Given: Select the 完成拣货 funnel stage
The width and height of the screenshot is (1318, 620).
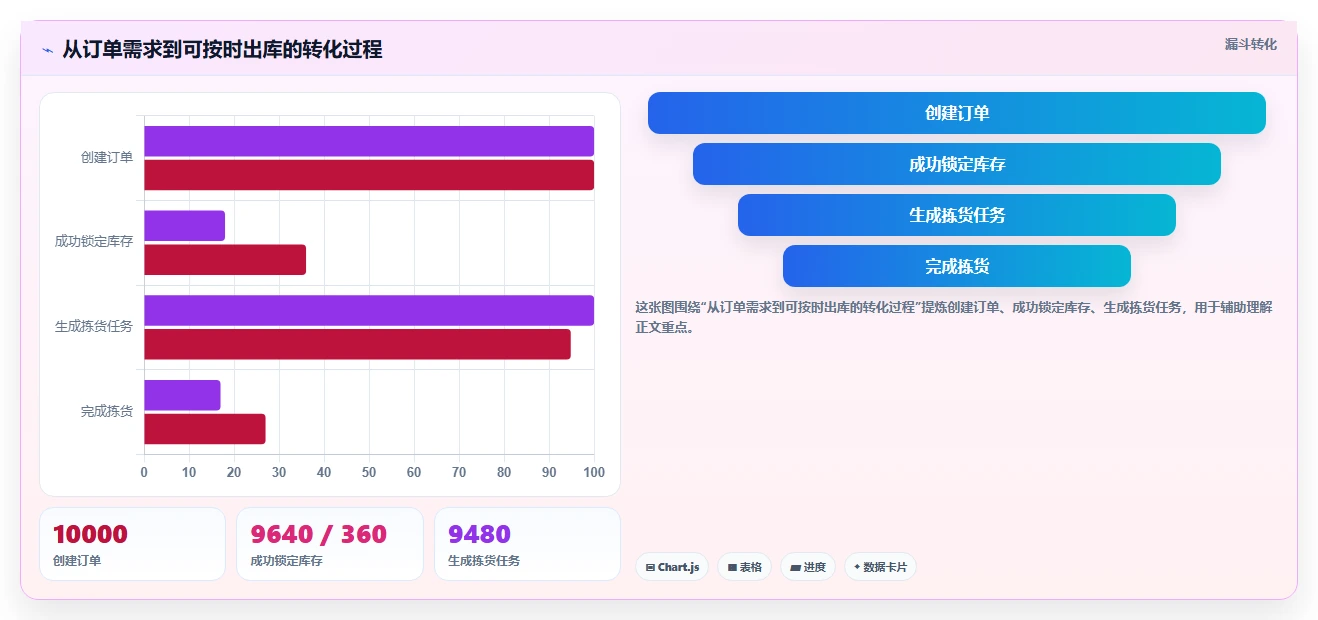Looking at the screenshot, I should [x=956, y=266].
